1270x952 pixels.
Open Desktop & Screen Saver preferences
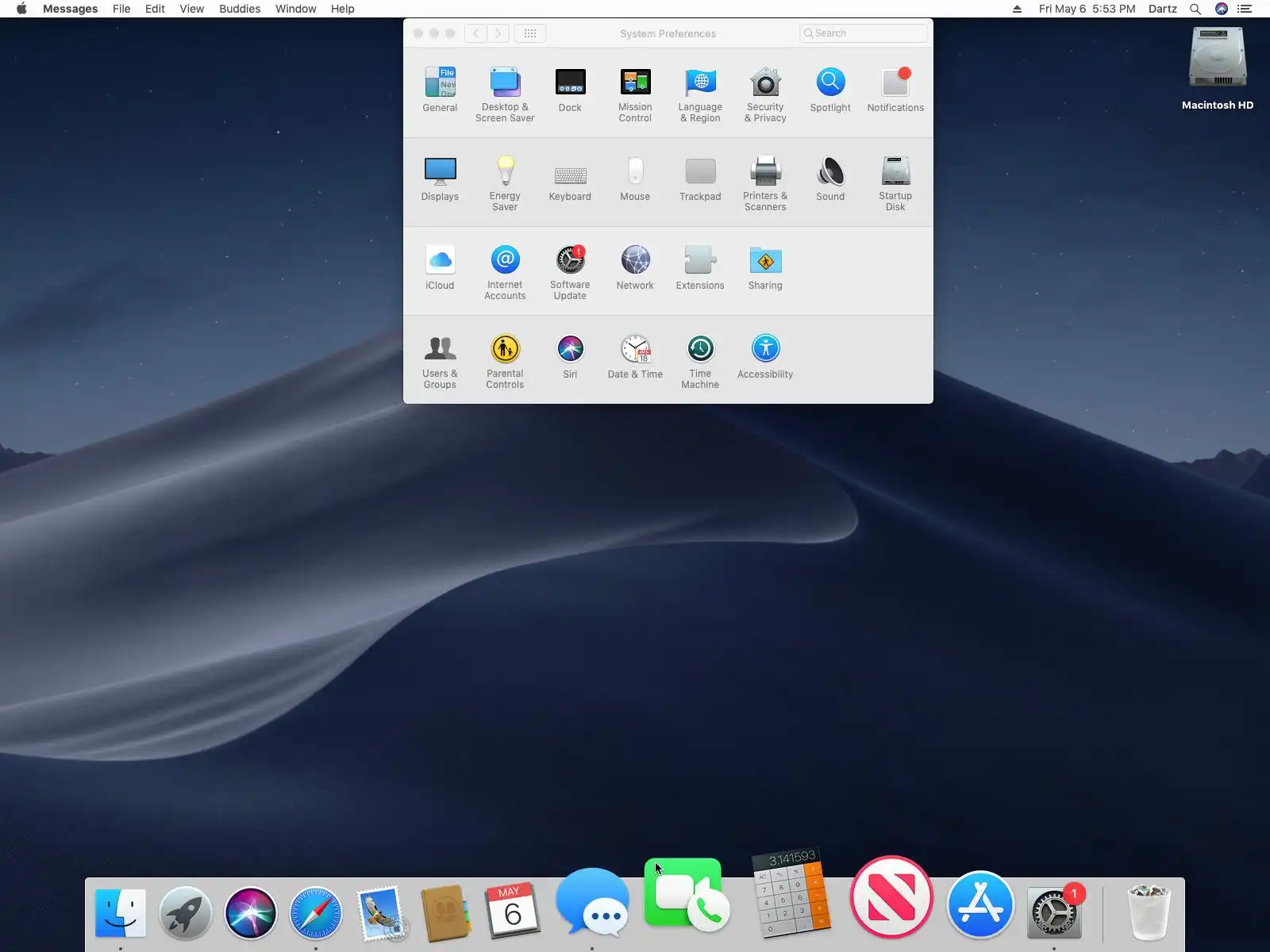tap(505, 94)
